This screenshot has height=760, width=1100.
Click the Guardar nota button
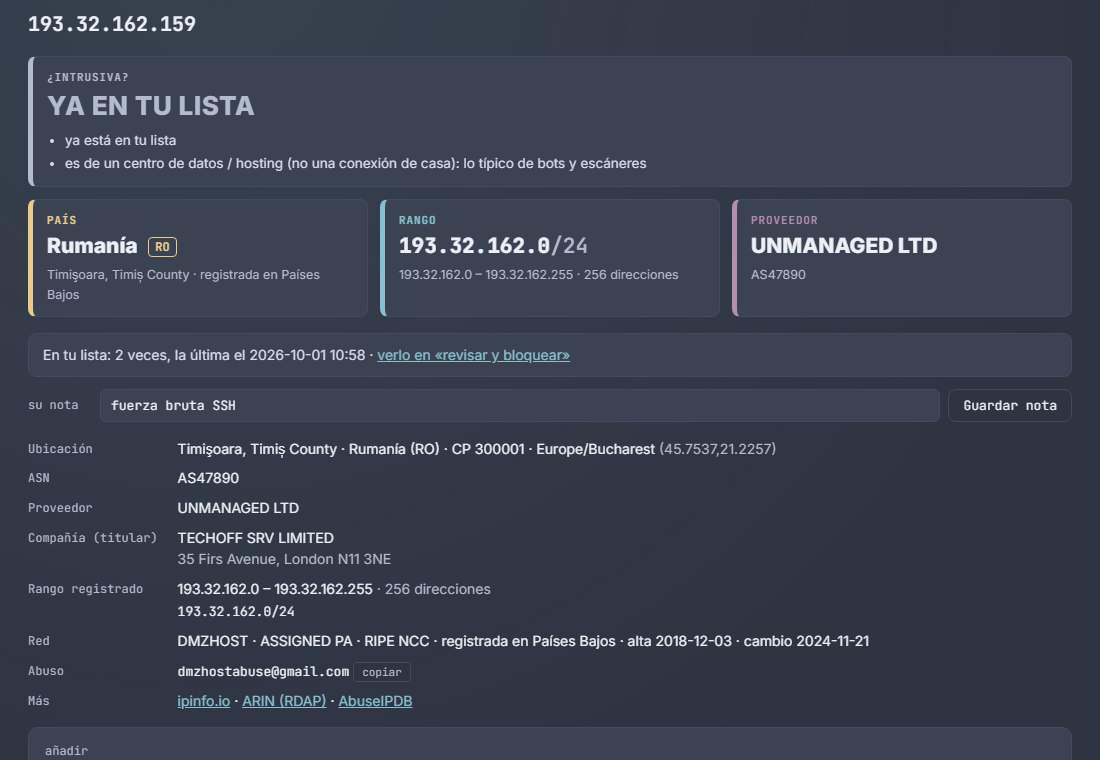click(x=1010, y=406)
